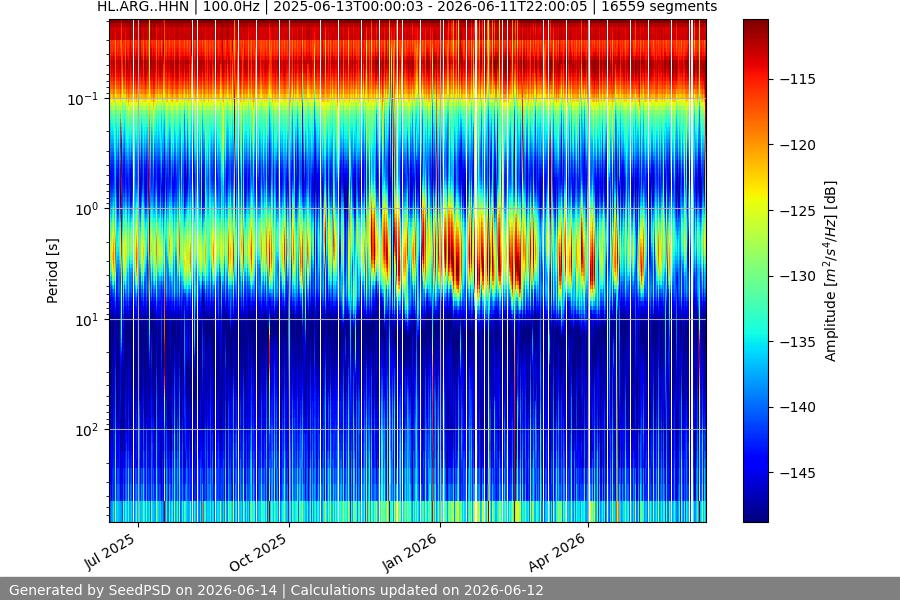
Task: Select the 'Apr 2026' x-axis tick label
Action: pyautogui.click(x=557, y=552)
